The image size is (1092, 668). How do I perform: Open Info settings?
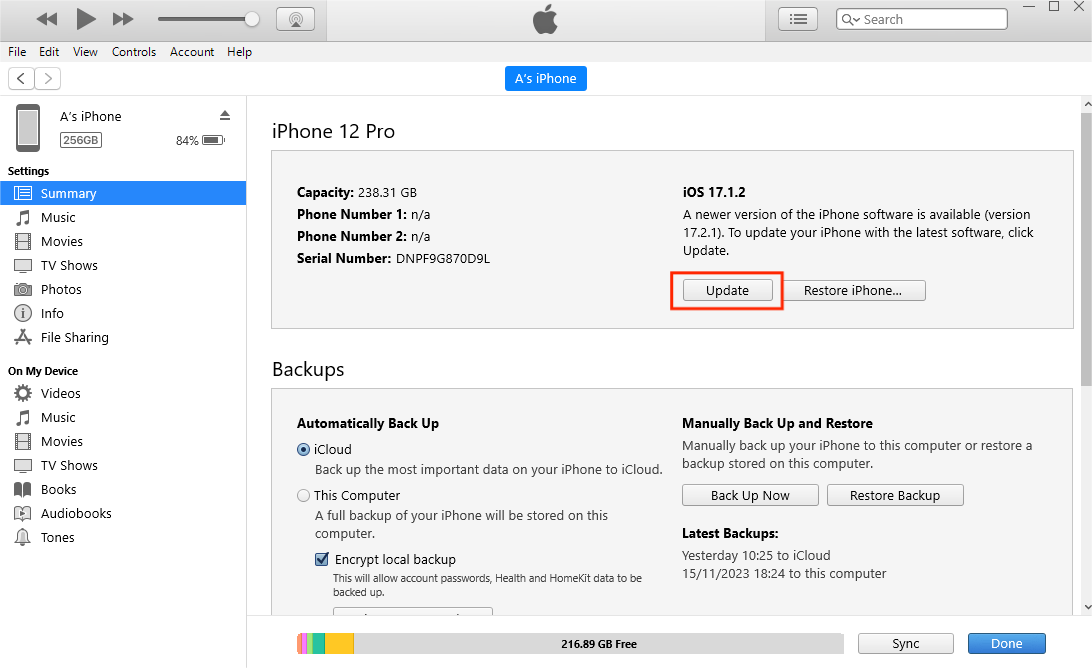click(123, 313)
